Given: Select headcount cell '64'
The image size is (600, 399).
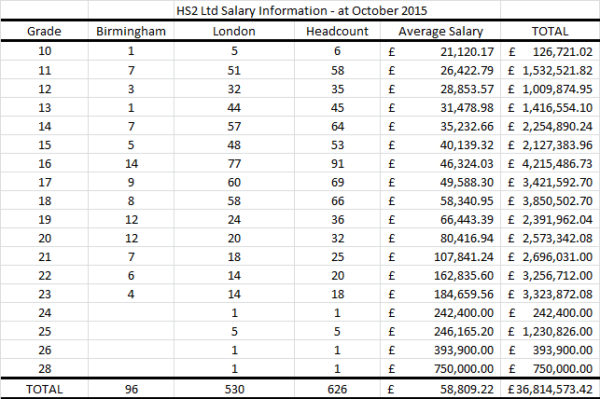Looking at the screenshot, I should pos(337,126).
